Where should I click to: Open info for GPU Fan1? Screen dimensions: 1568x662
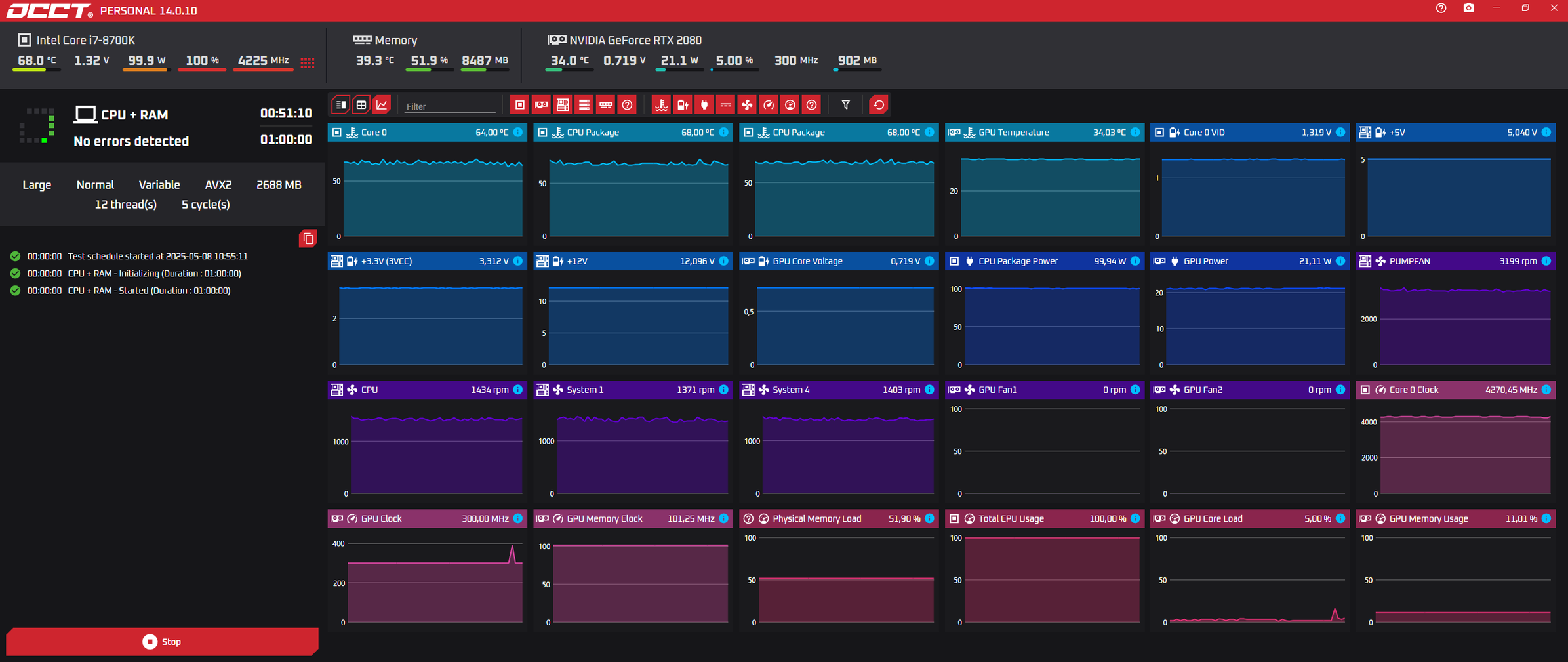click(1135, 390)
